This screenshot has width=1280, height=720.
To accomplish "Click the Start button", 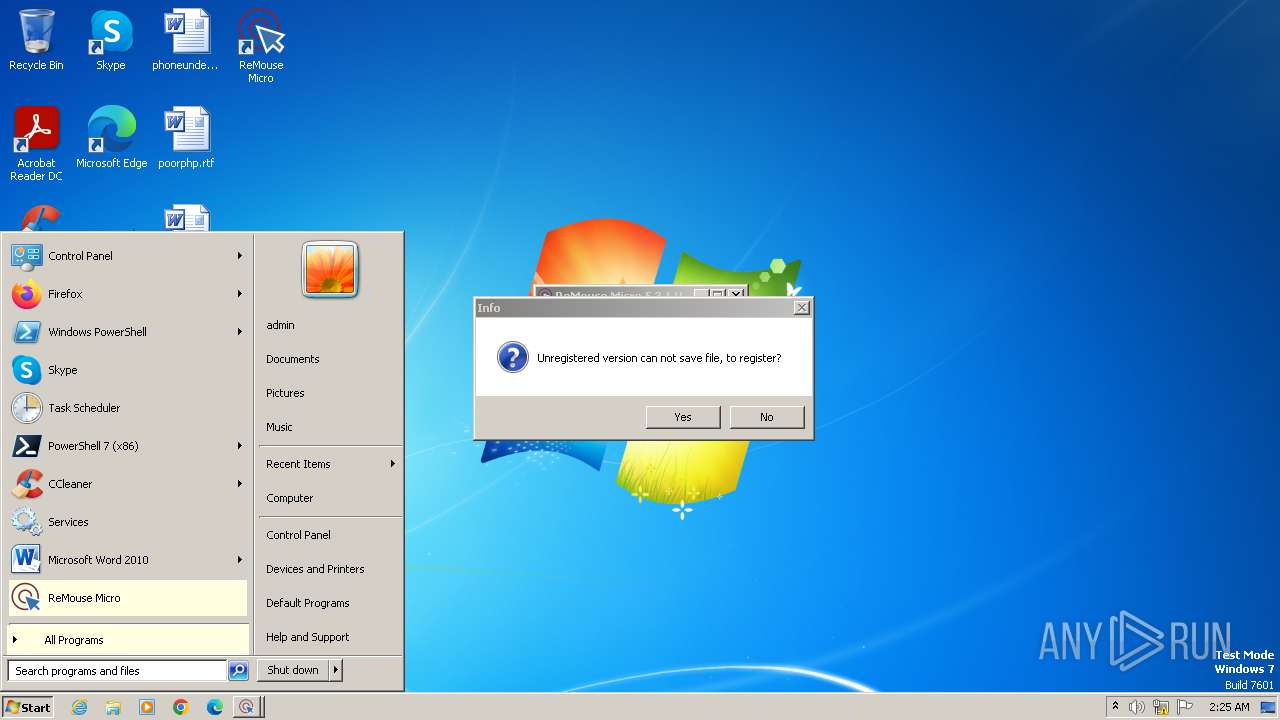I will [28, 707].
